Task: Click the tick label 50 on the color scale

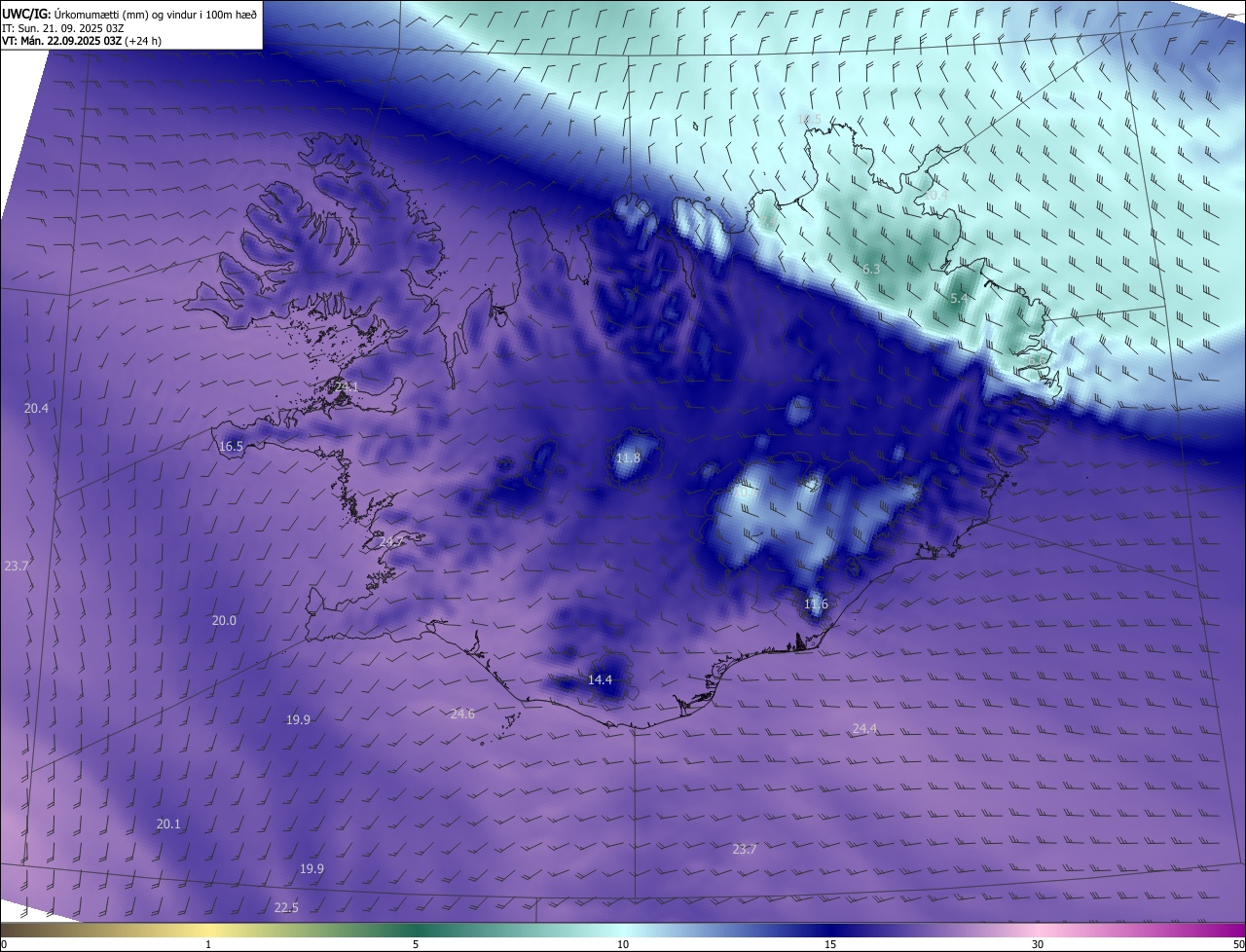Action: (x=1238, y=944)
